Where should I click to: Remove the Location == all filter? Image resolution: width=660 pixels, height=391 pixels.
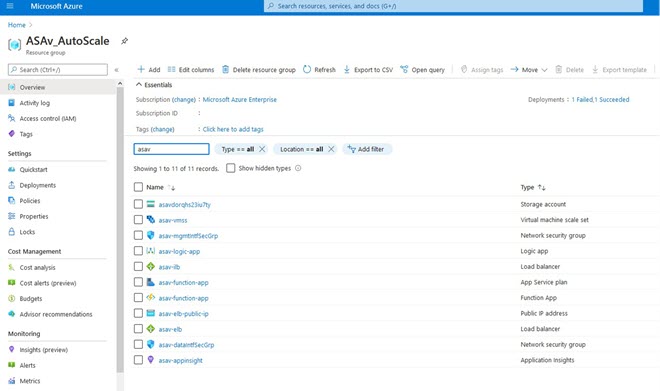[x=331, y=149]
